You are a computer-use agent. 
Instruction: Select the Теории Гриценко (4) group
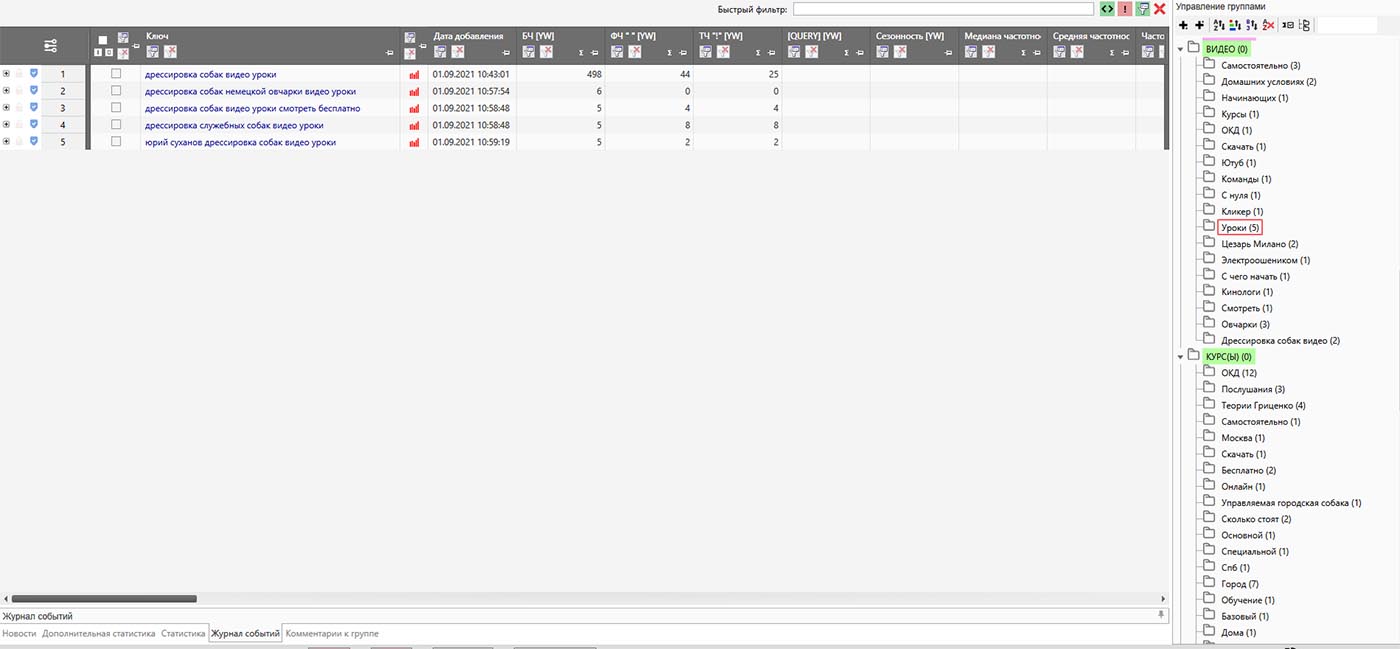coord(1263,405)
